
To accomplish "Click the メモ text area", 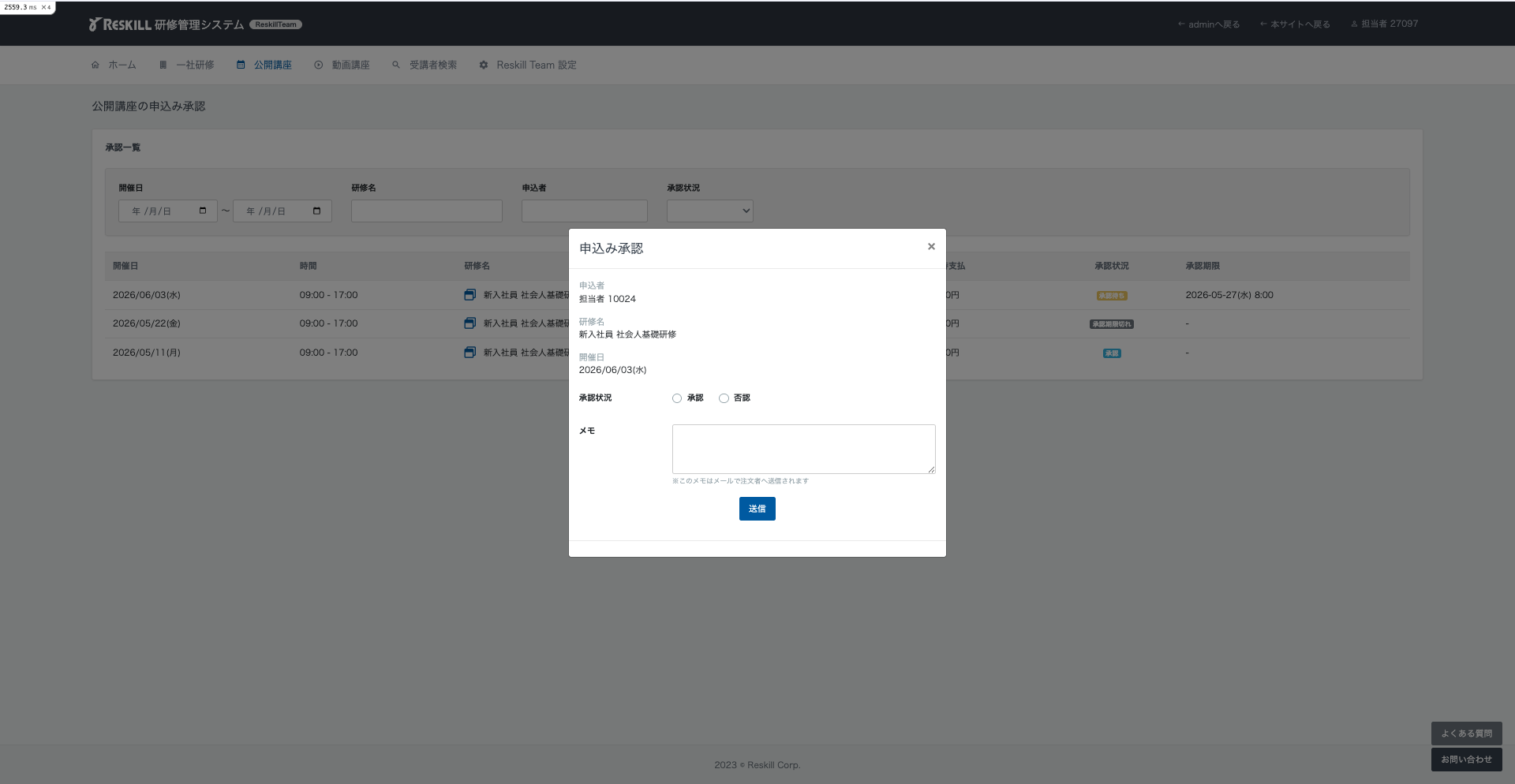I will 803,449.
